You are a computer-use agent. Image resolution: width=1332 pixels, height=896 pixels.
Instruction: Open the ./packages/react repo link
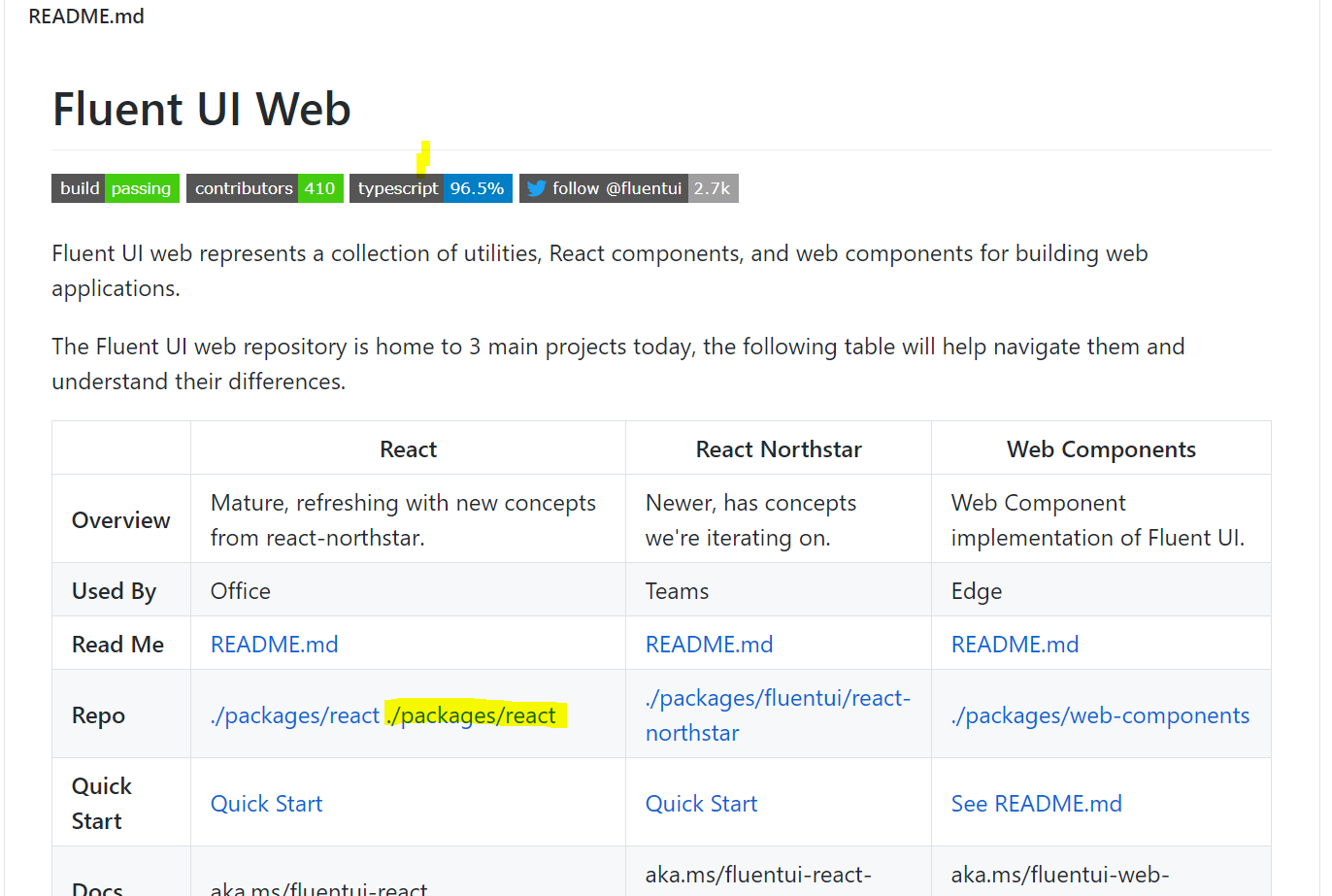click(295, 715)
